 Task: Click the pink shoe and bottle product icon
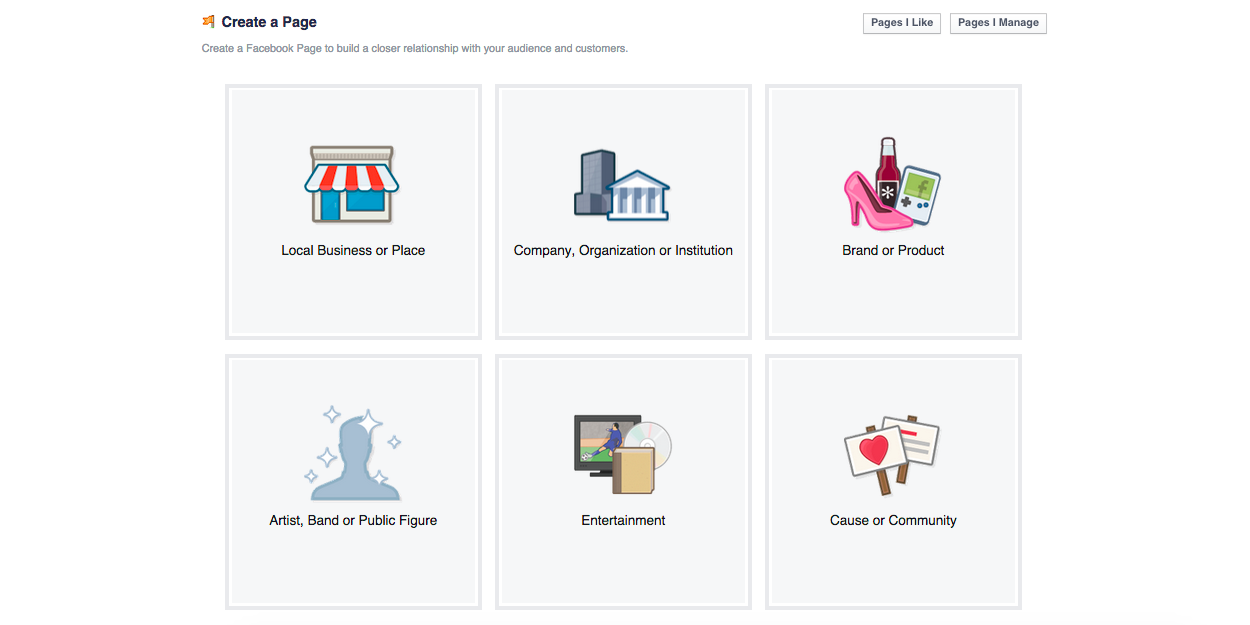892,184
